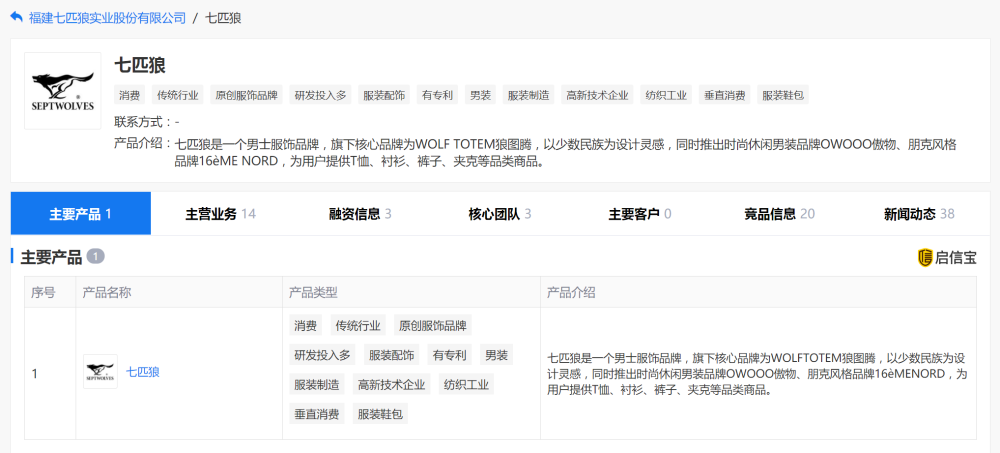Click header tag 有专利
1000x453 pixels.
pyautogui.click(x=437, y=96)
